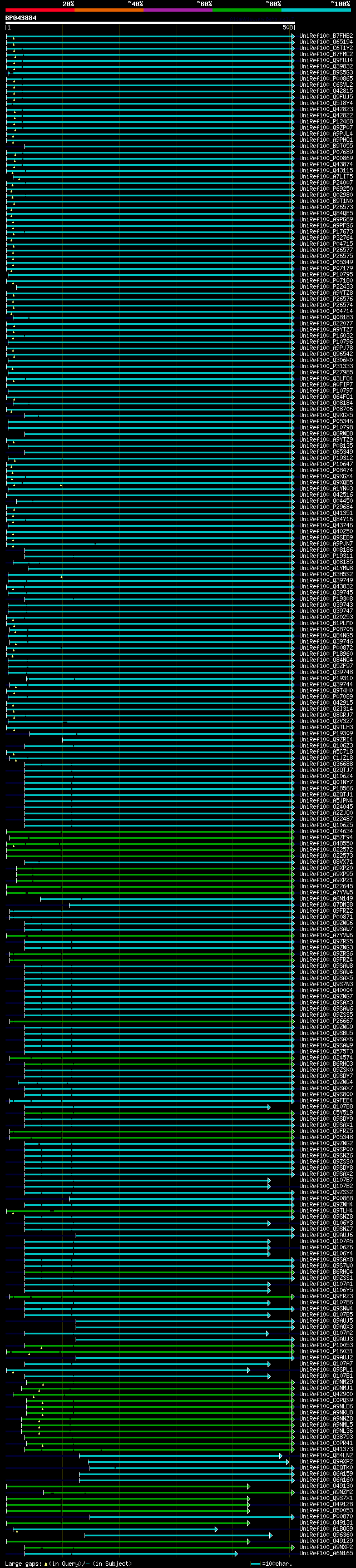Open hit UniRef100_O49130
The width and height of the screenshot is (356, 1568).
(x=325, y=1486)
